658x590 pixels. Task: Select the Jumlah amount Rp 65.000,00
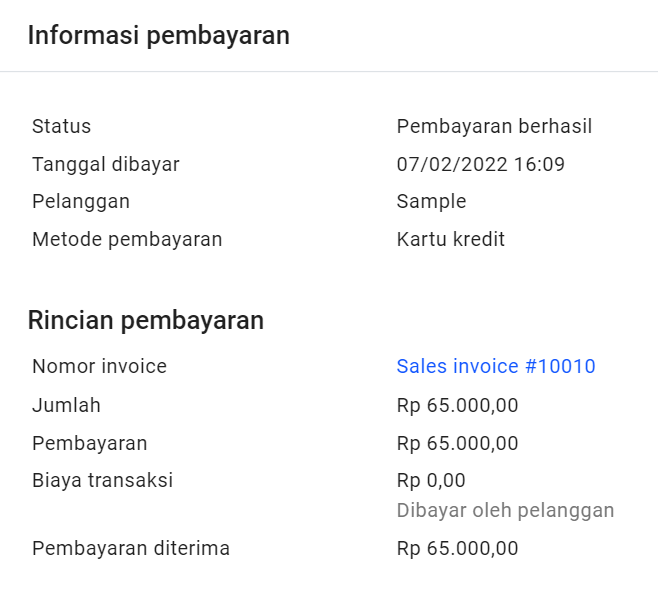[x=457, y=406]
